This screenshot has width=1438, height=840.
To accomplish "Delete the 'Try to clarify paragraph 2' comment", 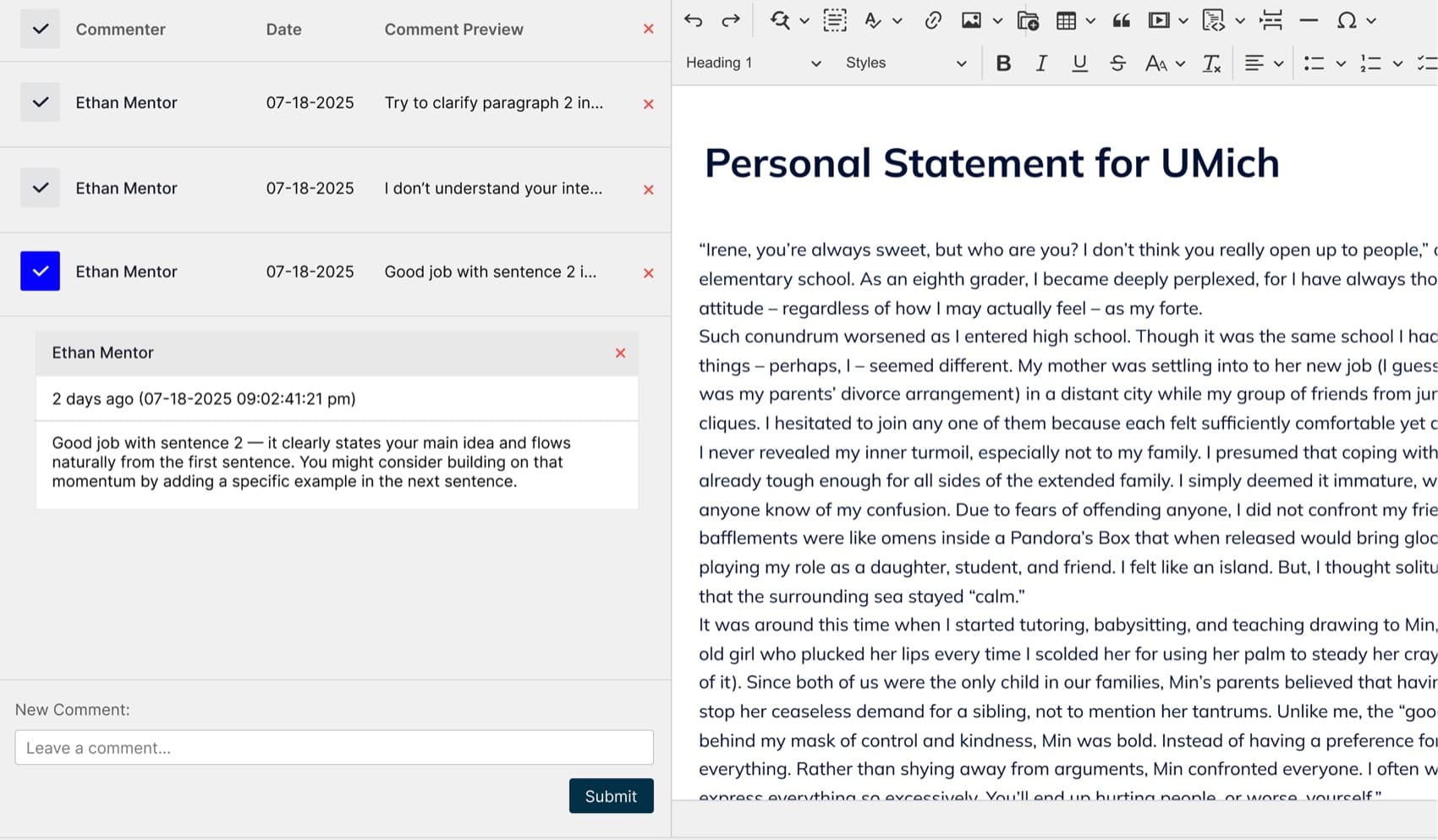I will [649, 104].
